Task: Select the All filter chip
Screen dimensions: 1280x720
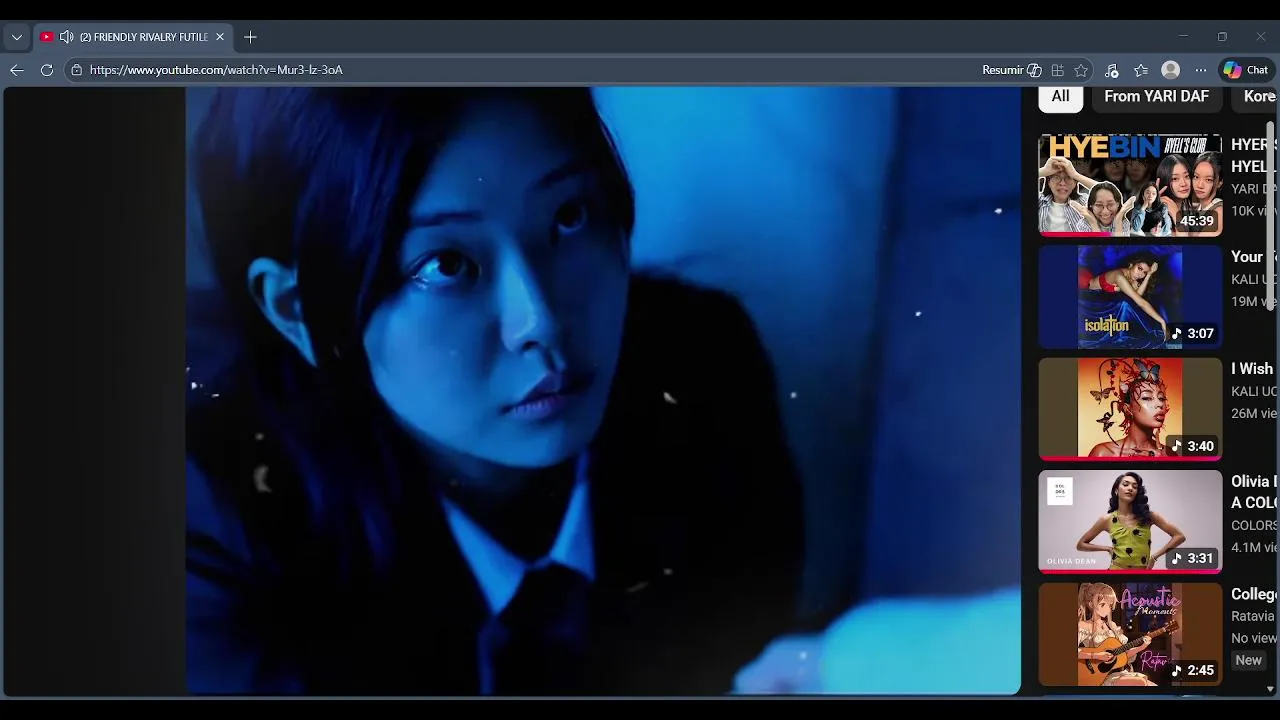Action: (x=1060, y=97)
